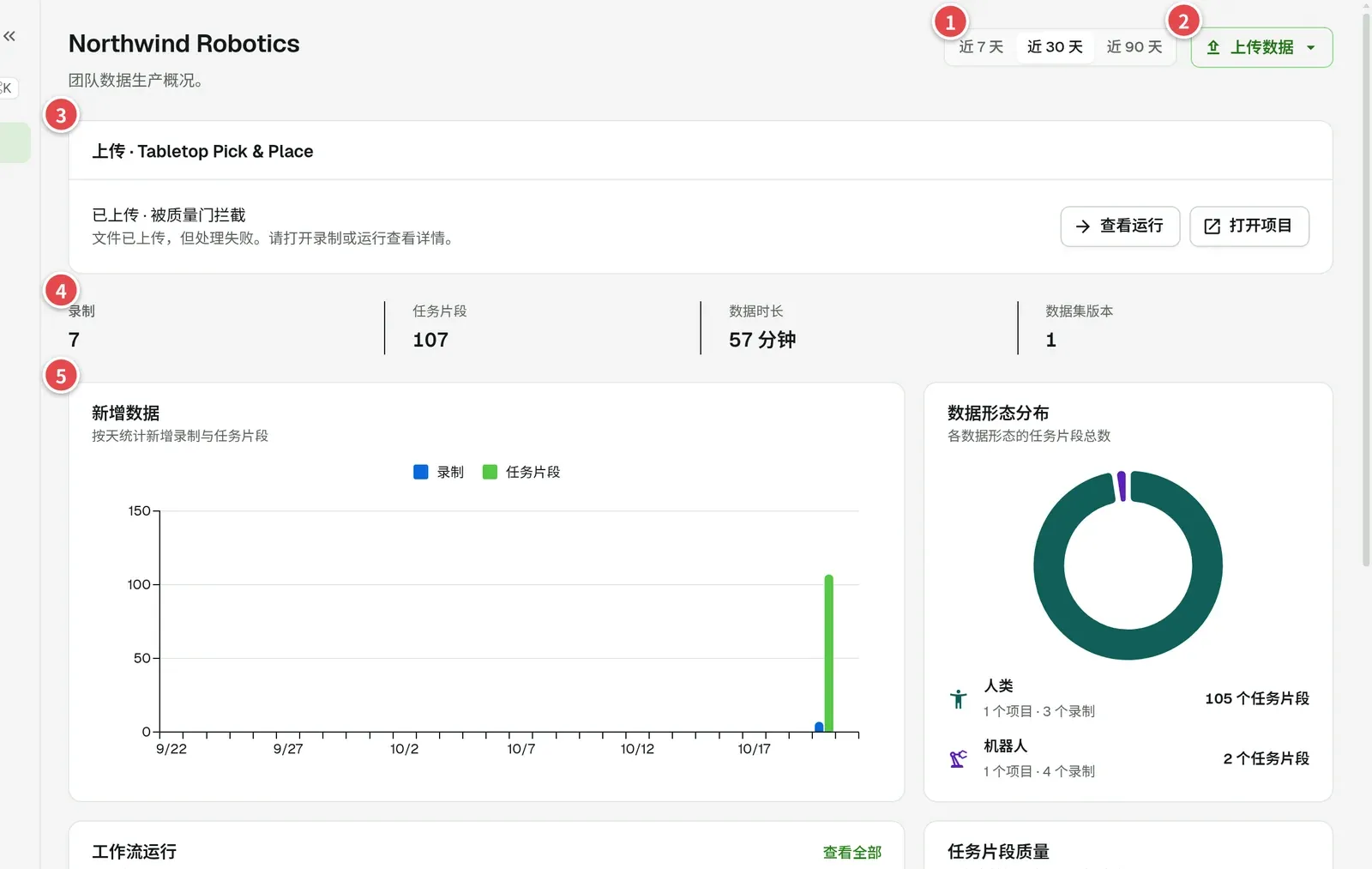The width and height of the screenshot is (1372, 869).
Task: Select the 近 30 天 range
Action: click(1055, 47)
